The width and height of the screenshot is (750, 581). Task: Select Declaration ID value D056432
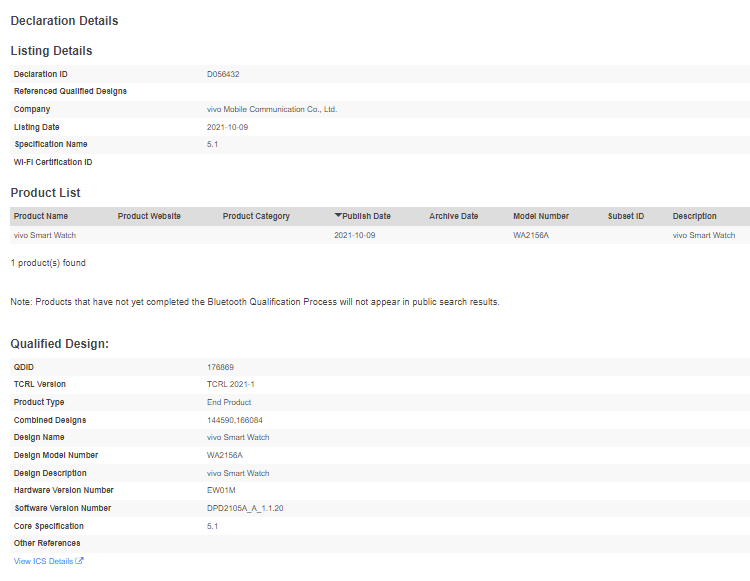coord(223,74)
